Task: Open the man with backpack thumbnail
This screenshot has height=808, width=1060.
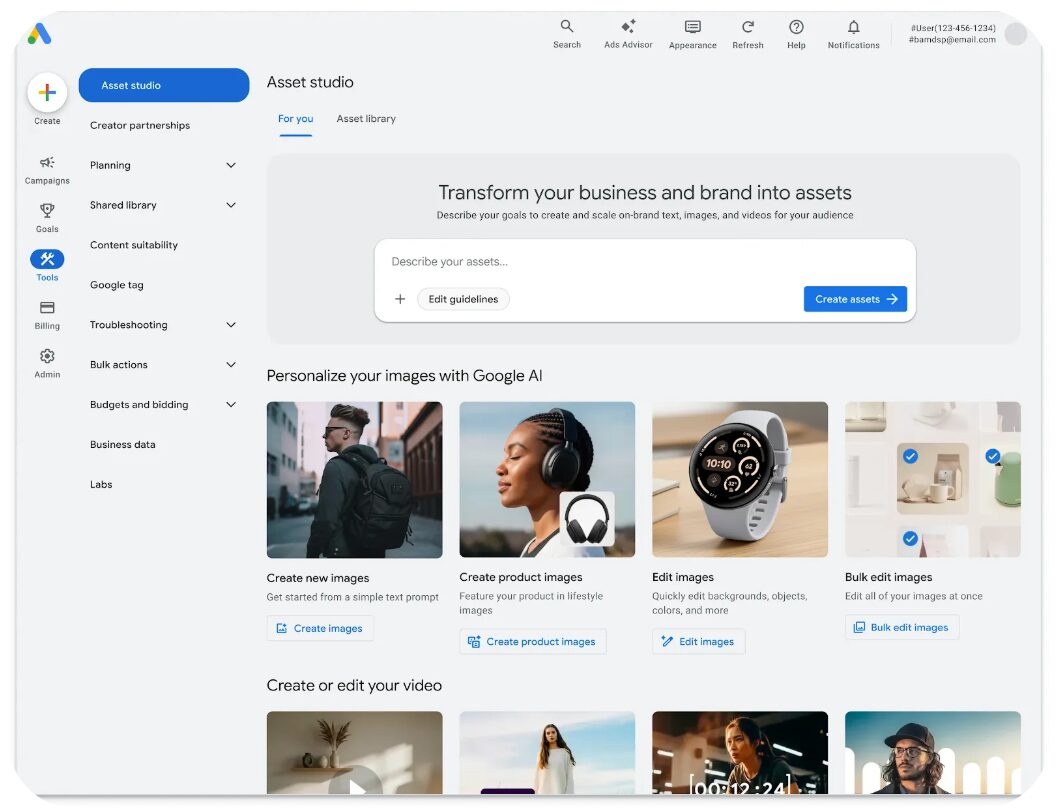Action: pyautogui.click(x=354, y=480)
